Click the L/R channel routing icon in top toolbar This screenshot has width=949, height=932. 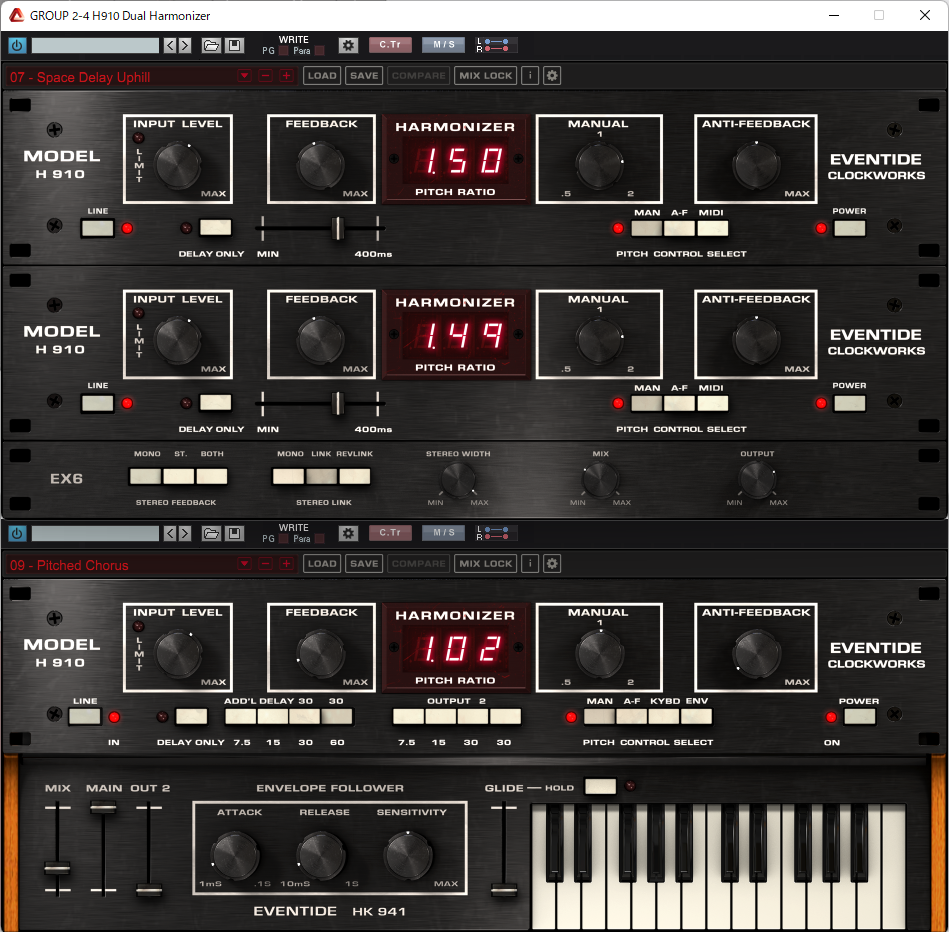click(x=496, y=45)
